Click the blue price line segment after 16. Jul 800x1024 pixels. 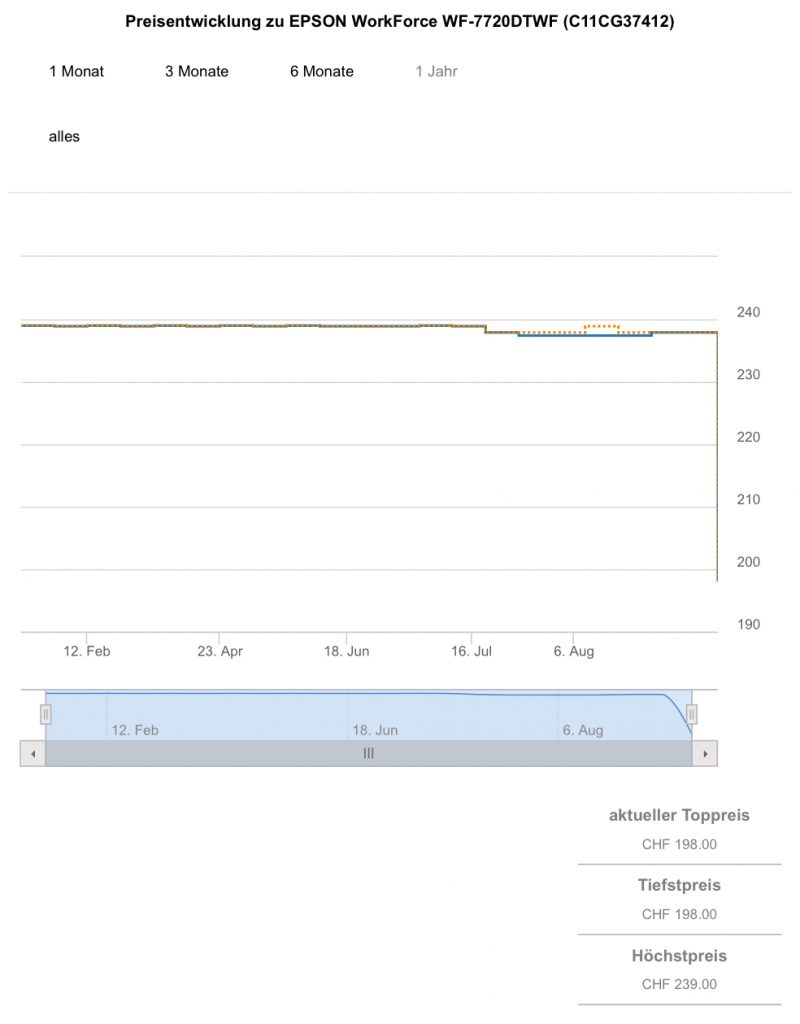(x=585, y=336)
